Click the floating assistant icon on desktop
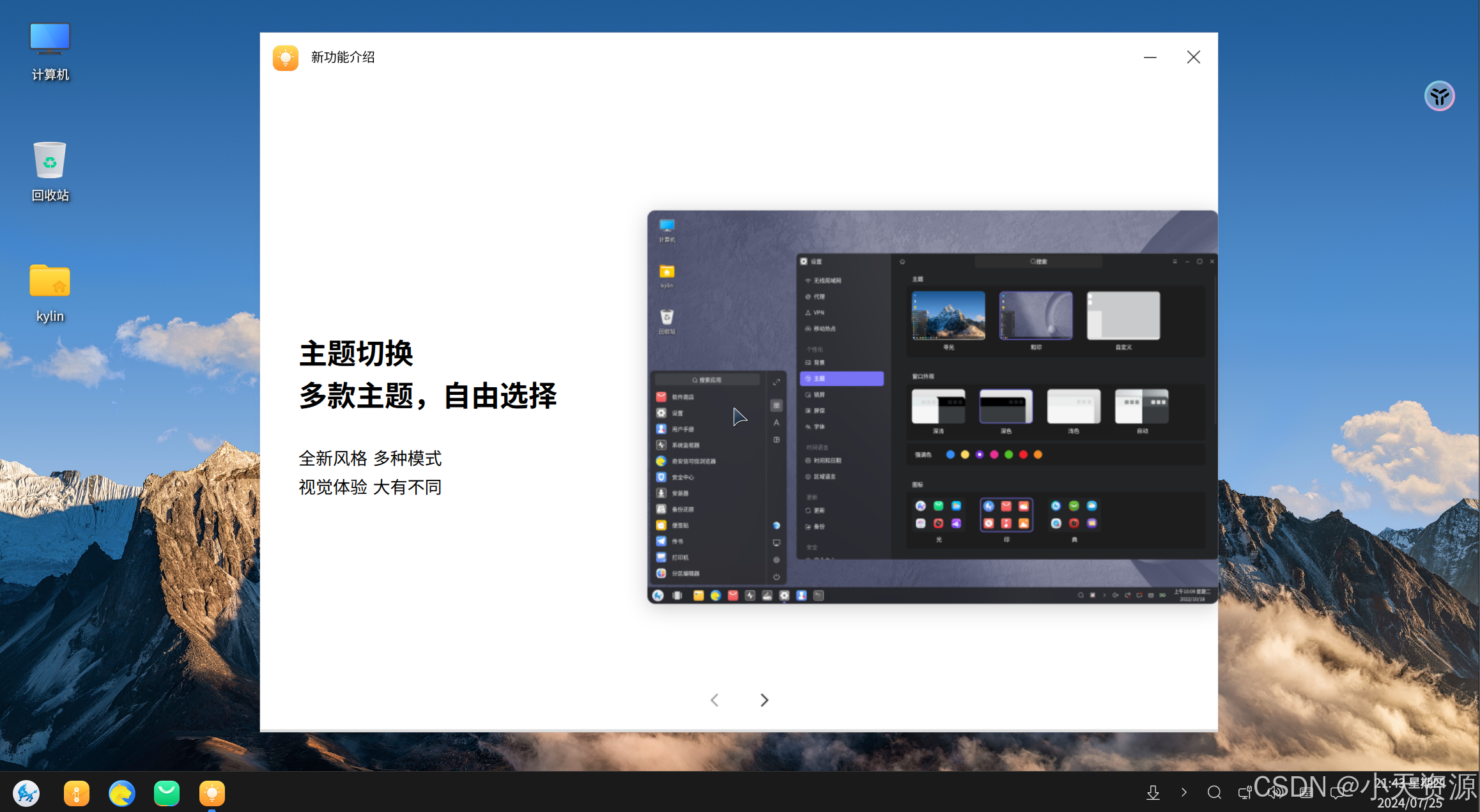 coord(1439,96)
